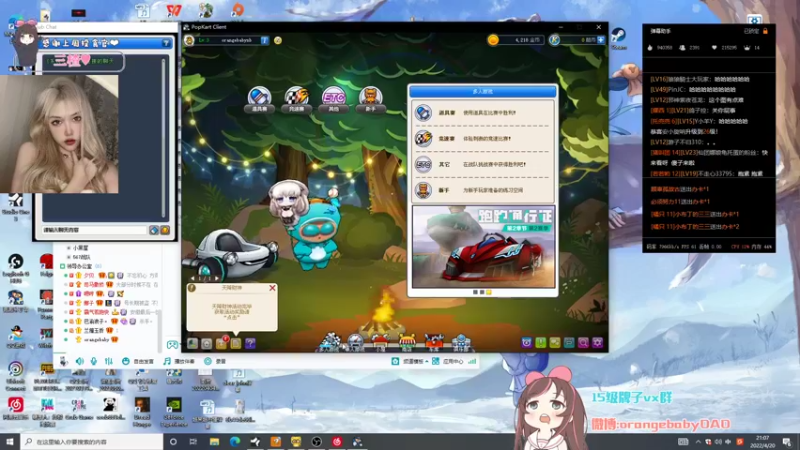Open the 商店 shop icon in bottom bar
800x450 pixels.
[x=407, y=342]
